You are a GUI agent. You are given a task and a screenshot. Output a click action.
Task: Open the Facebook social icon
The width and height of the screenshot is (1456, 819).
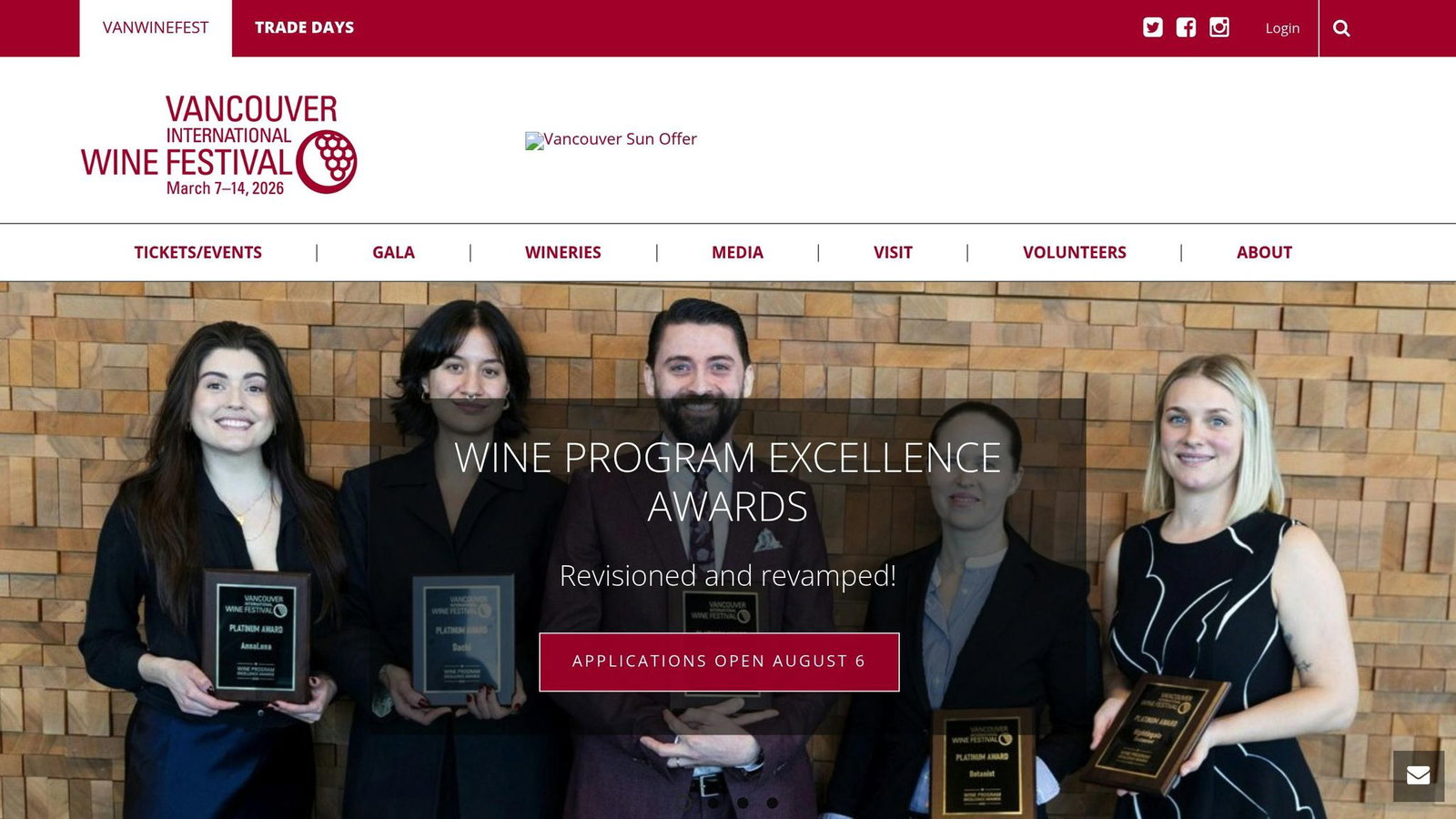(x=1186, y=27)
